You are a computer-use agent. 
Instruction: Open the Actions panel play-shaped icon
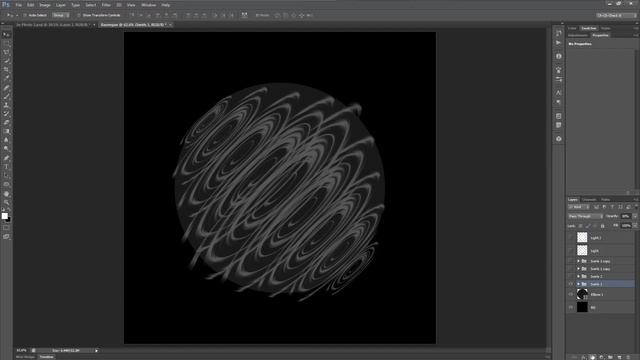click(558, 42)
